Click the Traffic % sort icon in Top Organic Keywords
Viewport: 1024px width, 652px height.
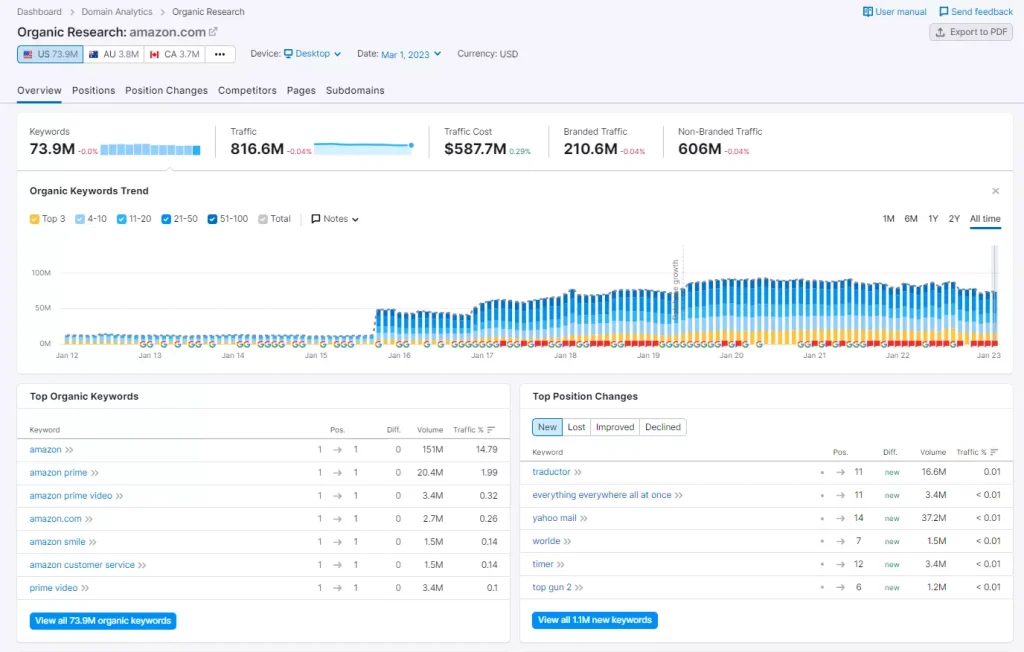pyautogui.click(x=491, y=430)
